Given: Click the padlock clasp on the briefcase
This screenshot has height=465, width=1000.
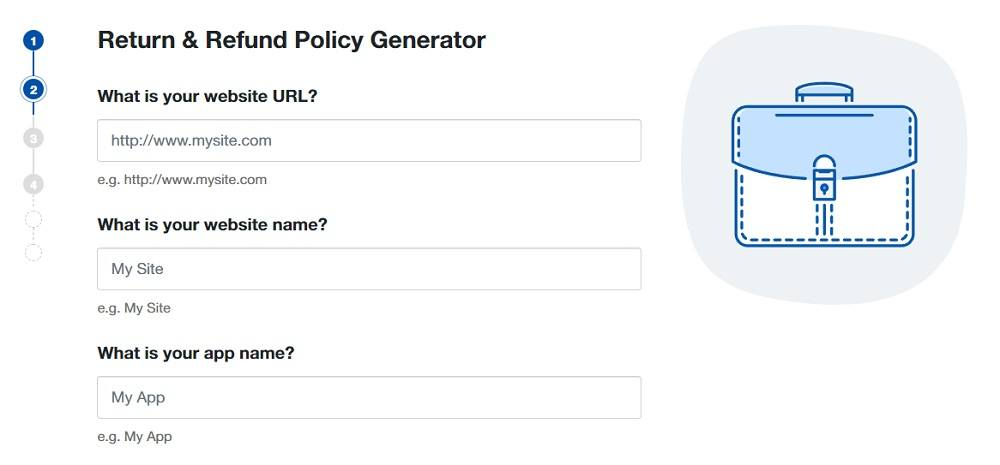Looking at the screenshot, I should [824, 180].
